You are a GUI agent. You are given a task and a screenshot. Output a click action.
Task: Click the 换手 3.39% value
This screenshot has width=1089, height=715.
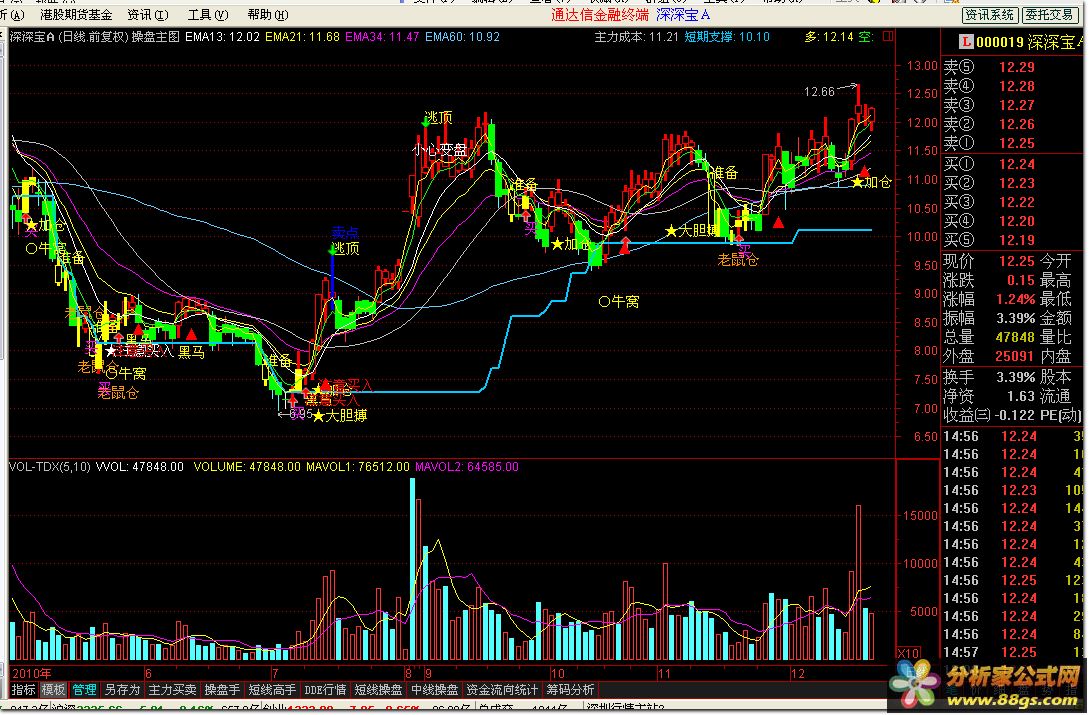pos(1017,377)
